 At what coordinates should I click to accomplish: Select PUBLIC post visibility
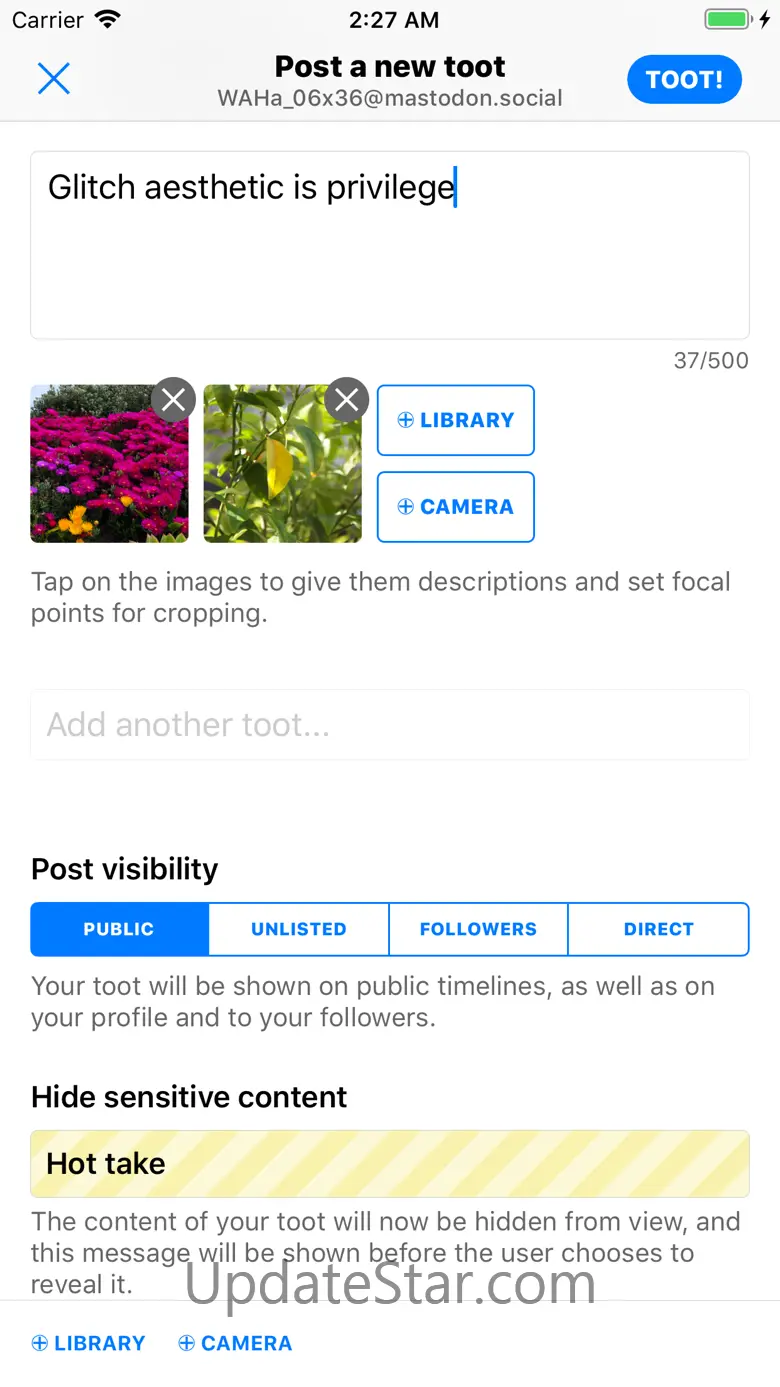point(119,929)
